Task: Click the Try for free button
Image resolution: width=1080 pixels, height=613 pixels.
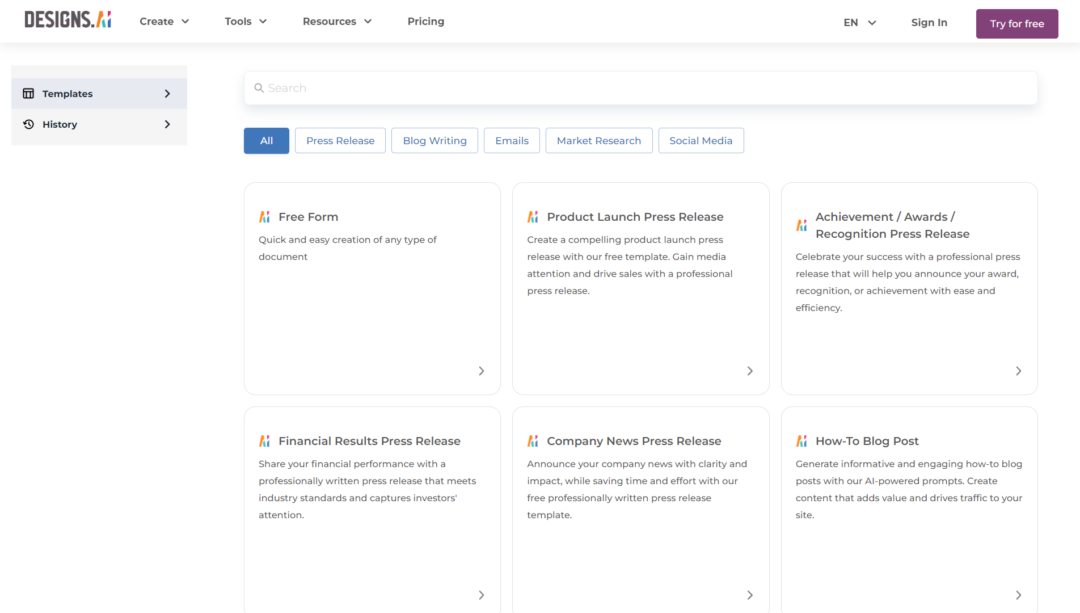Action: [x=1016, y=22]
